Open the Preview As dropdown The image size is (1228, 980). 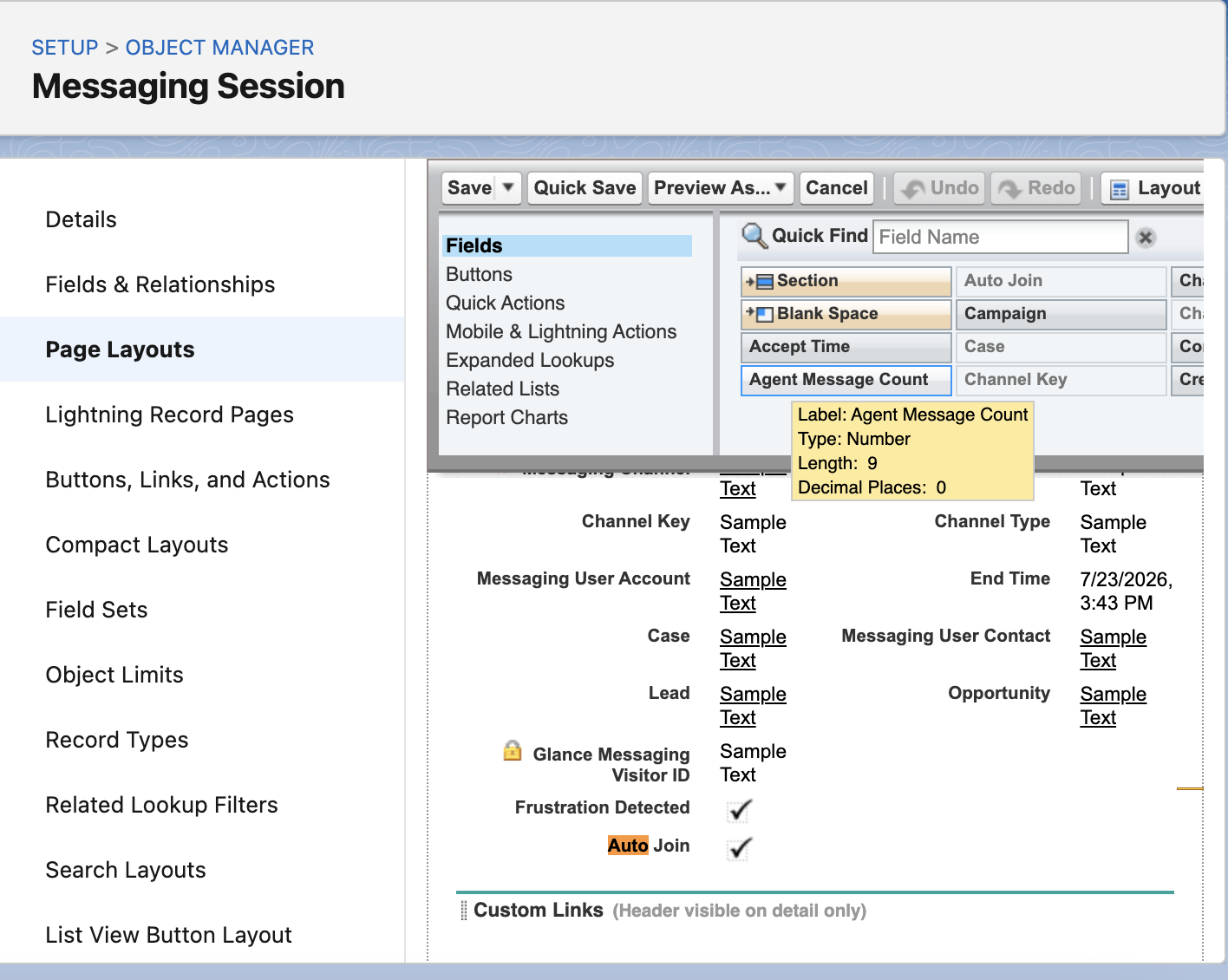pos(721,188)
